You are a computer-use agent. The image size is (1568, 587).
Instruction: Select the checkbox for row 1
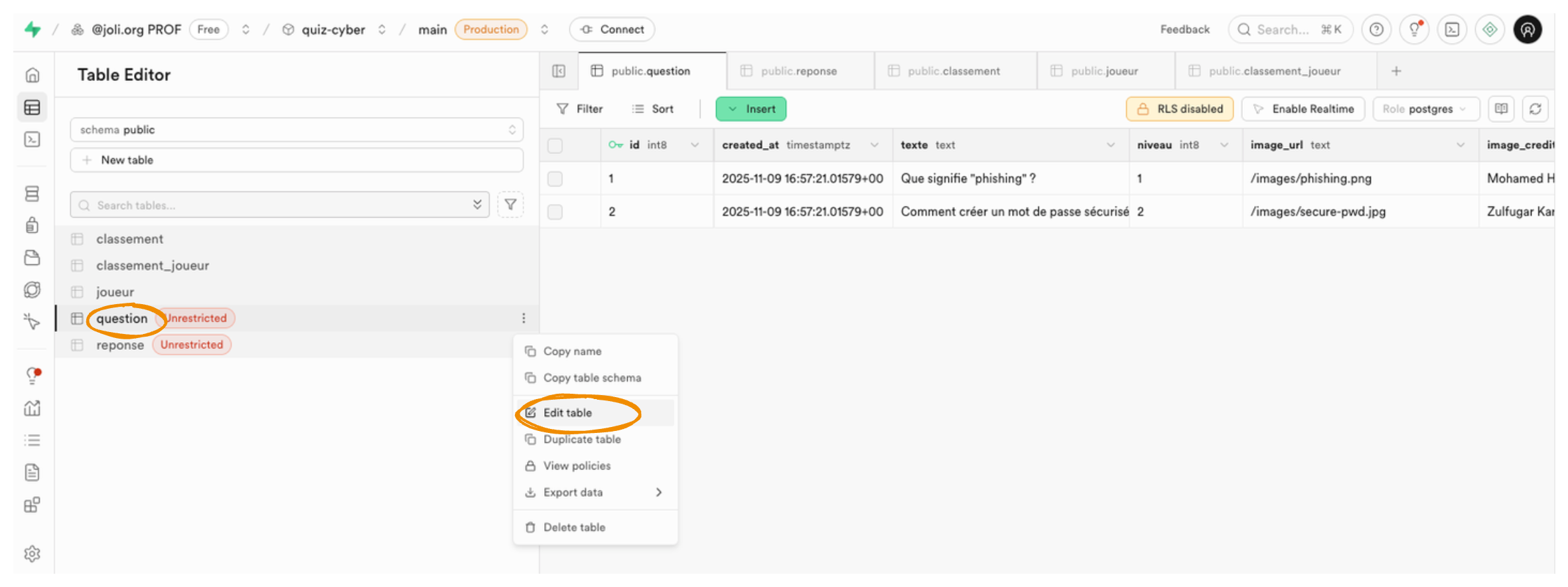[x=555, y=179]
